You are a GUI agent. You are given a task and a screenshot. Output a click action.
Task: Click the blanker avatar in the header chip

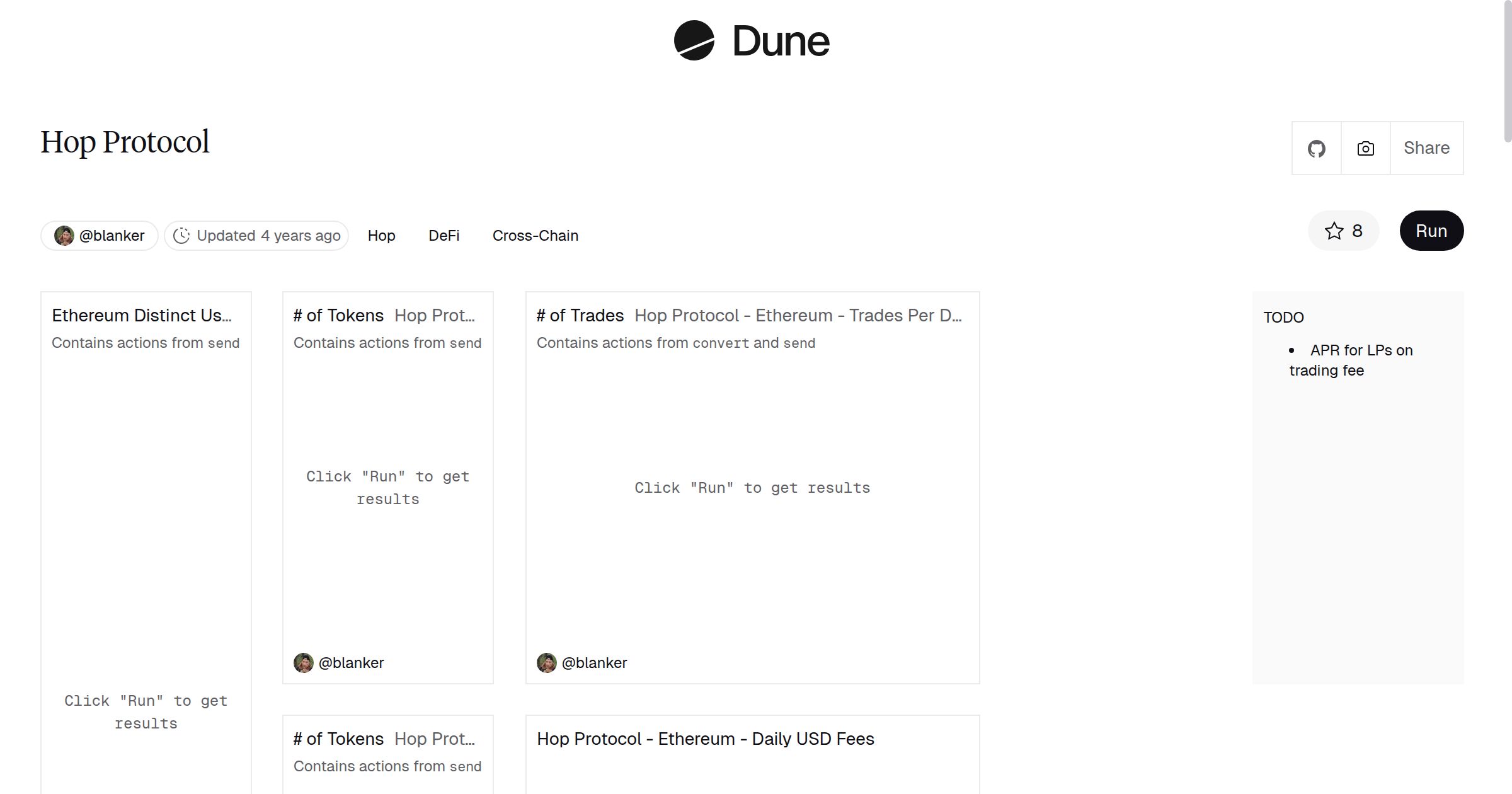pos(64,236)
